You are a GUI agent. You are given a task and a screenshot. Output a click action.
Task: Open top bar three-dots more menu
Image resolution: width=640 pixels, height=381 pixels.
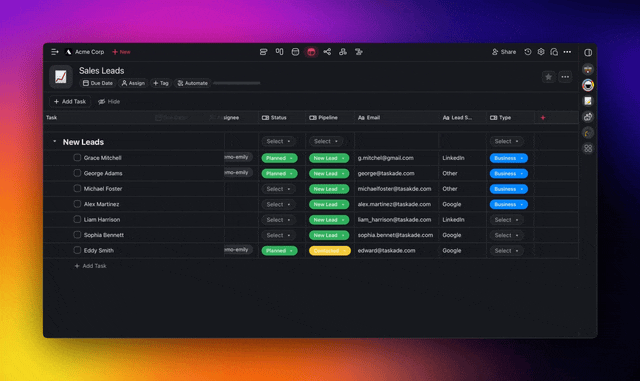click(567, 52)
